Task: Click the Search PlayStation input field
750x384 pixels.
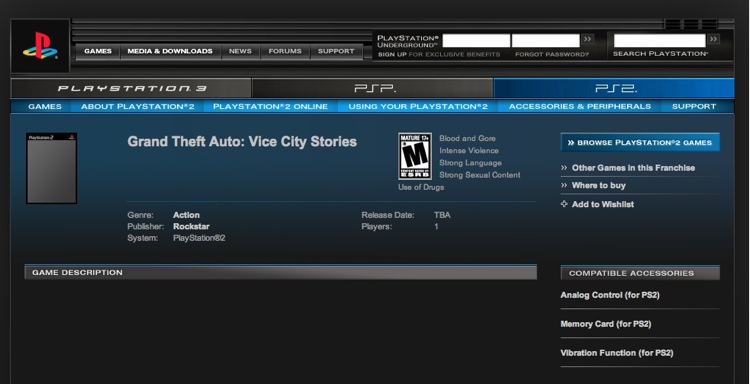Action: 660,41
